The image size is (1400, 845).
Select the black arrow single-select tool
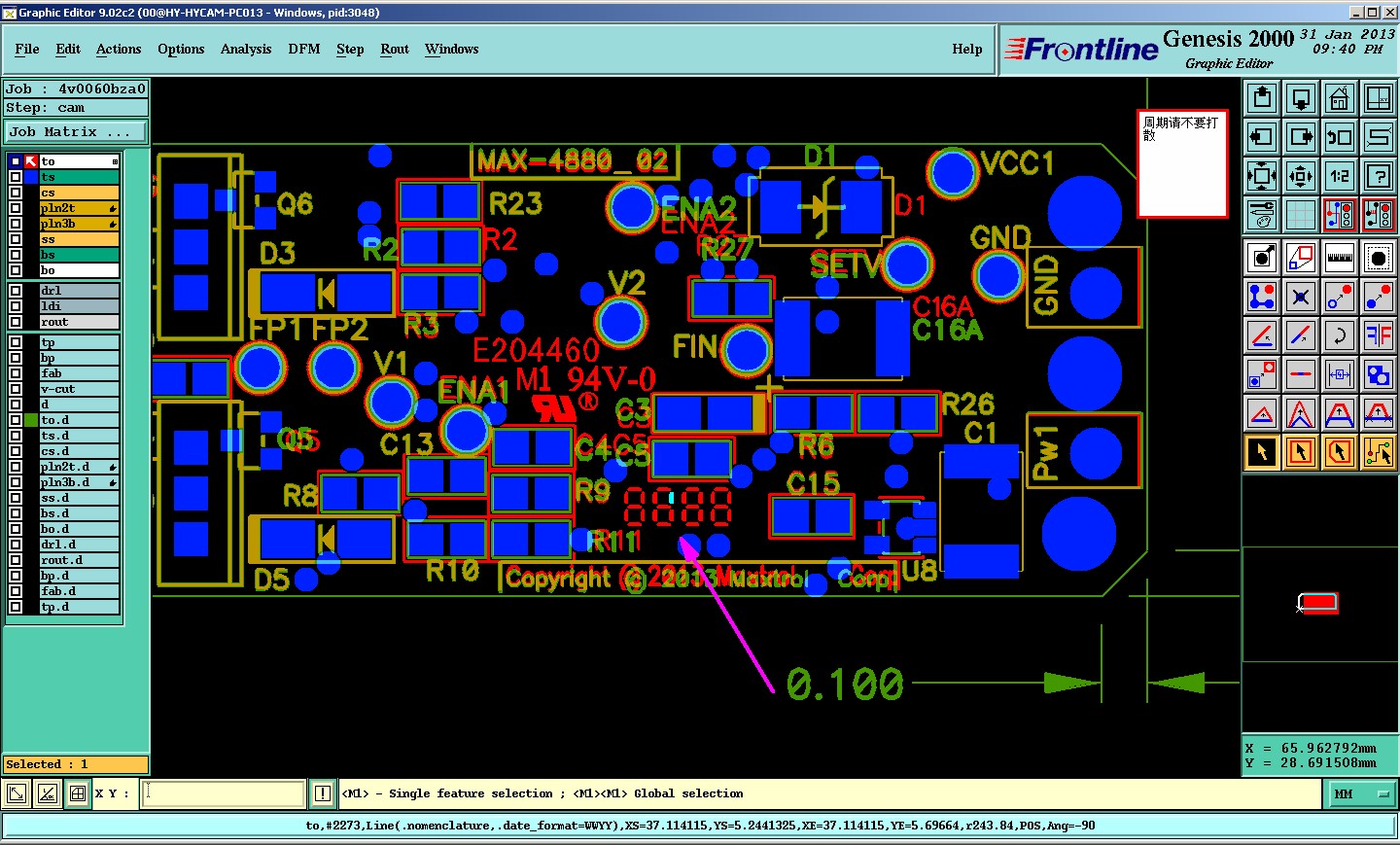[1262, 452]
